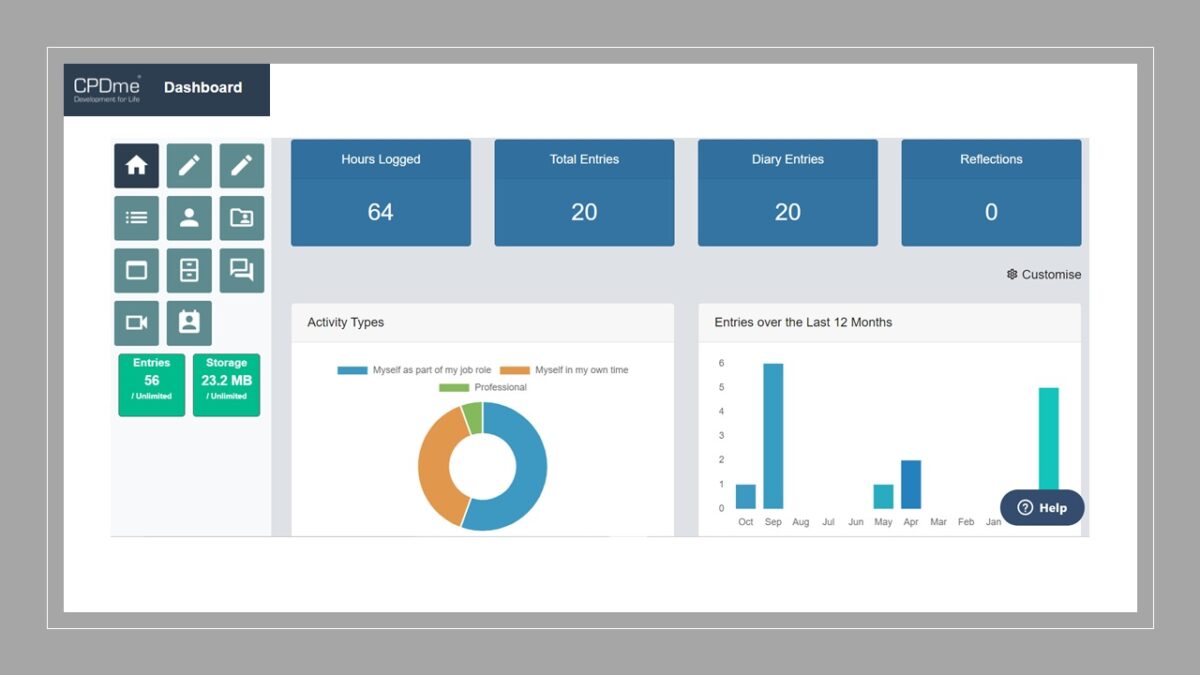Open the archive cabinet icon
Screen dimensions: 1200x675
click(189, 270)
